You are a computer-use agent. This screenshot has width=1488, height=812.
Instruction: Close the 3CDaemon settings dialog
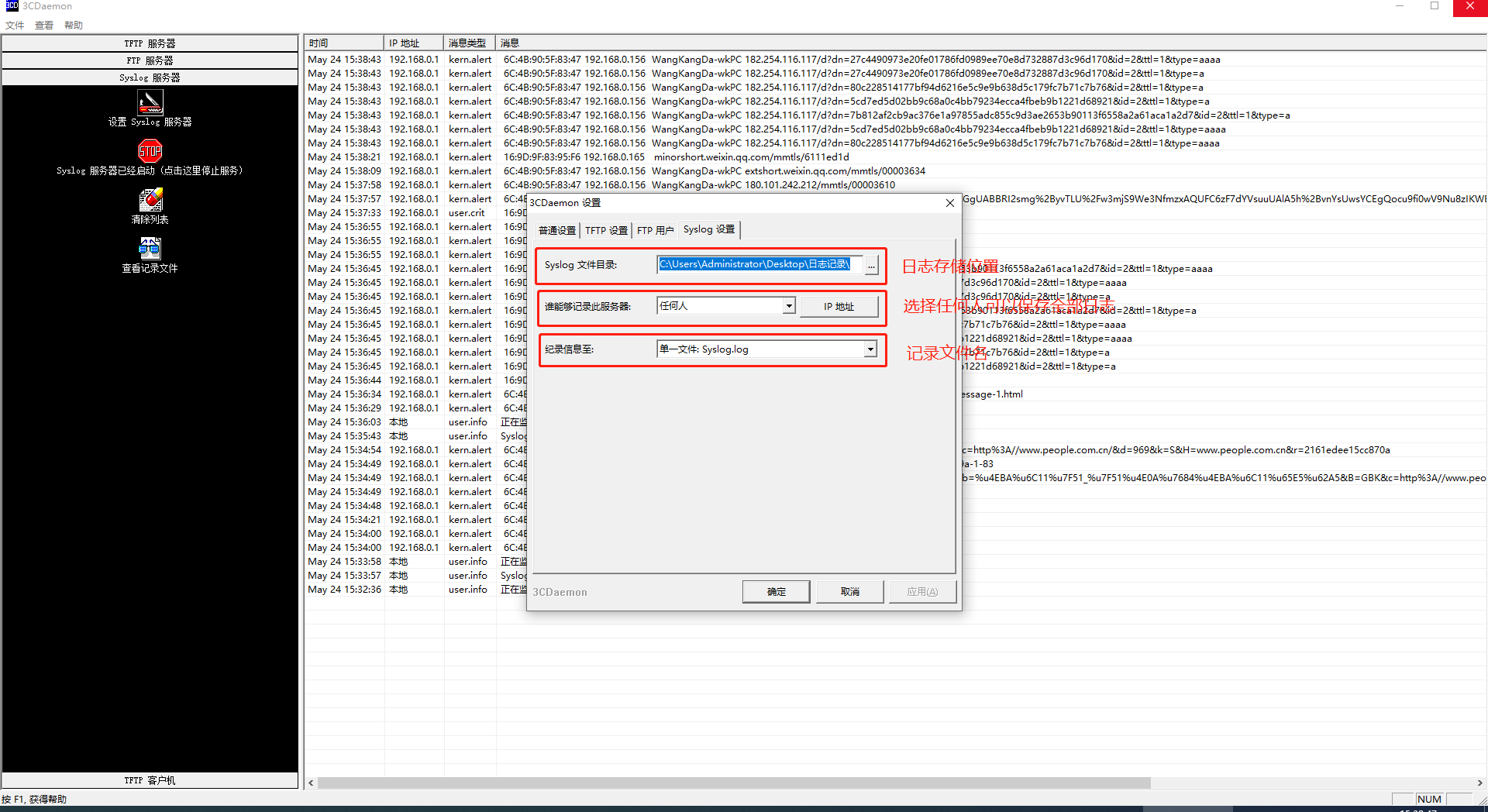click(949, 203)
